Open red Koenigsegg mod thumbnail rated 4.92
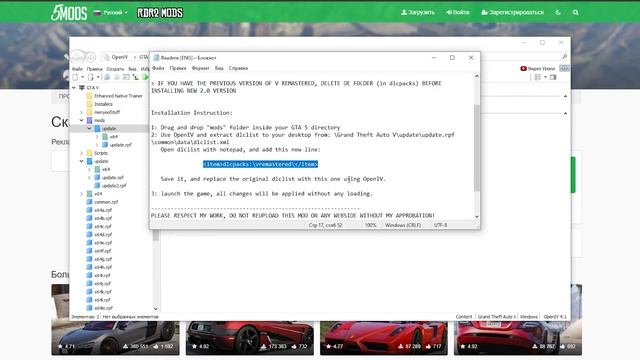The width and height of the screenshot is (640, 360). click(x=250, y=338)
